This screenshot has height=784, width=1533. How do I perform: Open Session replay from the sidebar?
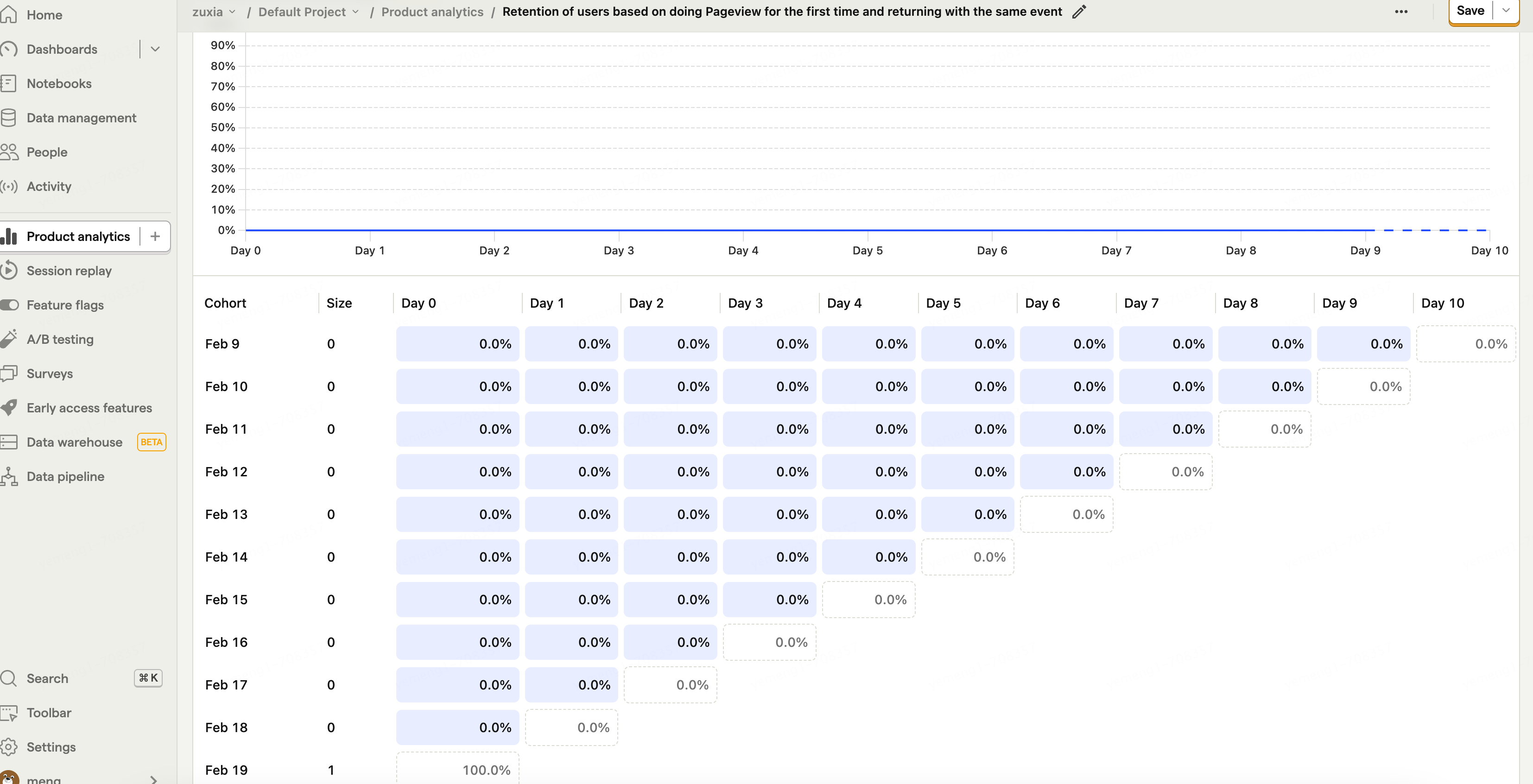coord(69,271)
